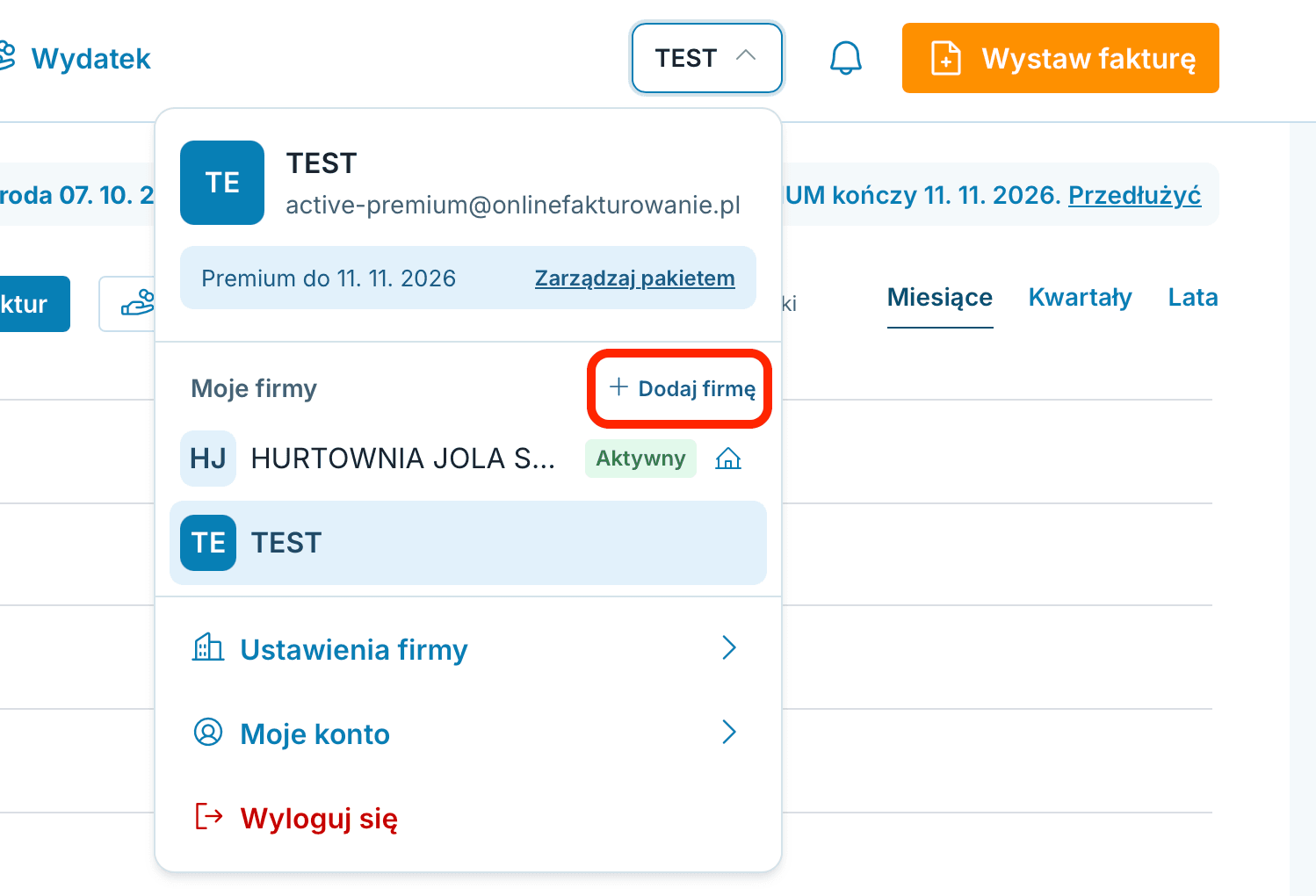Select the TEST company in the list
The height and width of the screenshot is (896, 1316).
(x=468, y=543)
